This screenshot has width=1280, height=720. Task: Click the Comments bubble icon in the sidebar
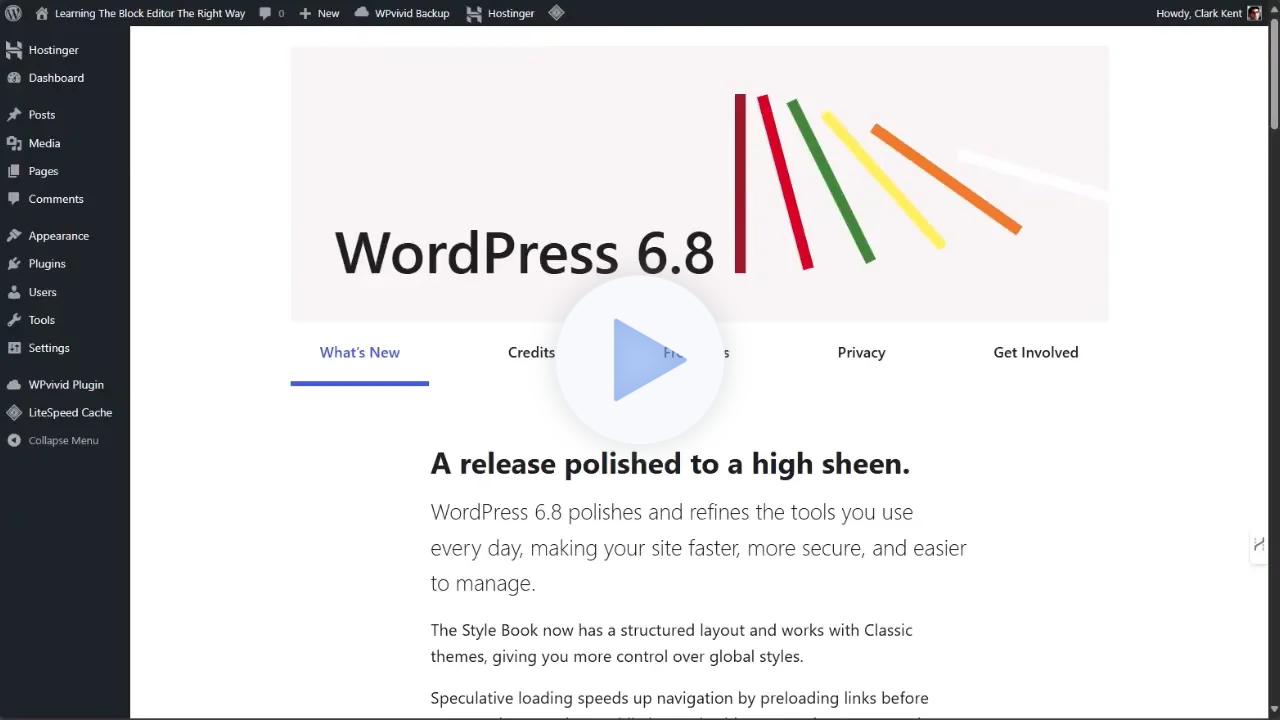click(14, 199)
